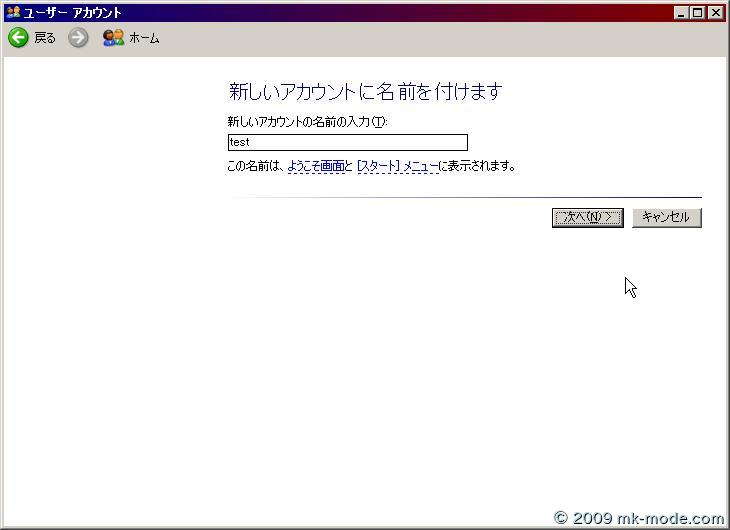Click the User Accounts icon in title bar
Image resolution: width=730 pixels, height=530 pixels.
coord(12,12)
